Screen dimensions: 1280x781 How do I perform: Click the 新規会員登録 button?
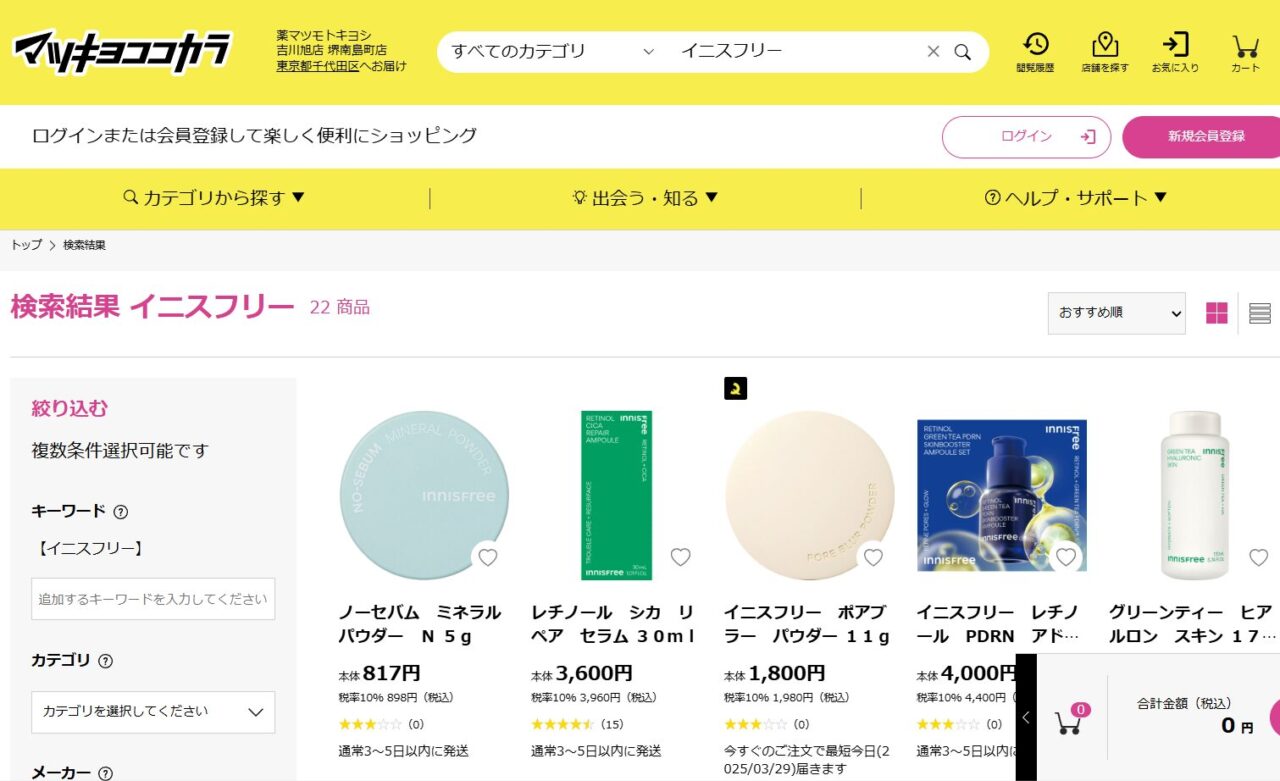coord(1203,137)
